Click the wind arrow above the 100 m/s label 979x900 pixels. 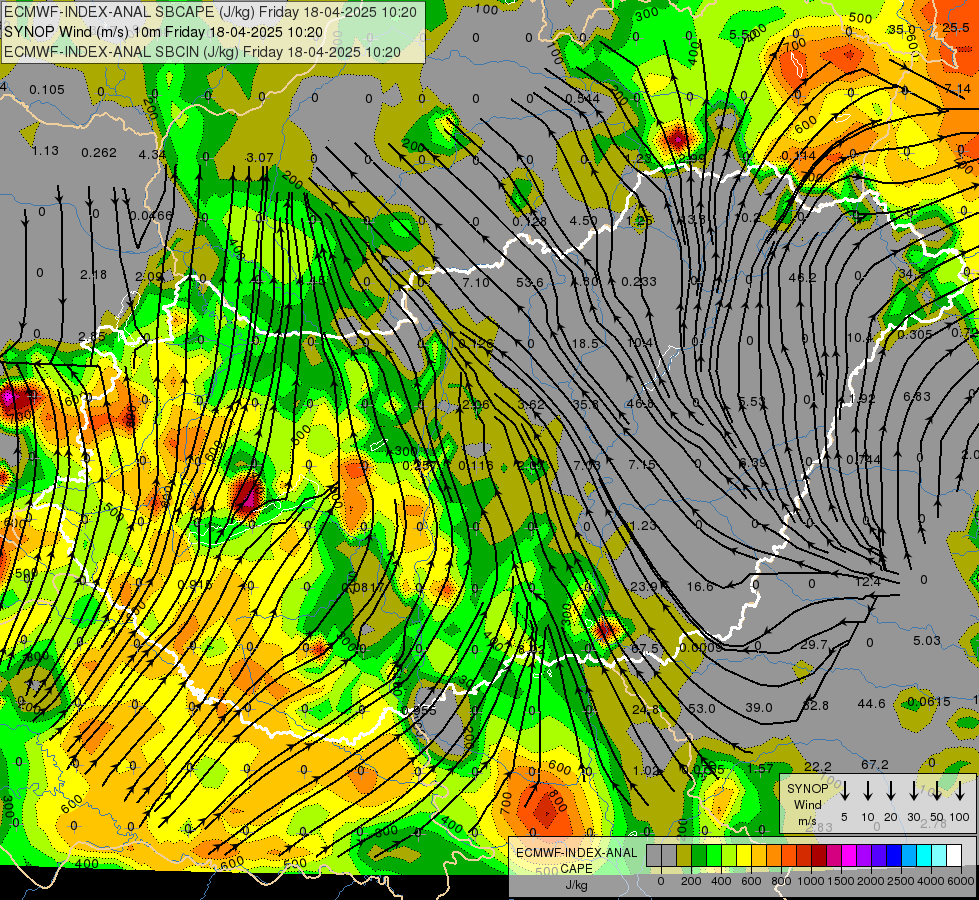pyautogui.click(x=960, y=791)
